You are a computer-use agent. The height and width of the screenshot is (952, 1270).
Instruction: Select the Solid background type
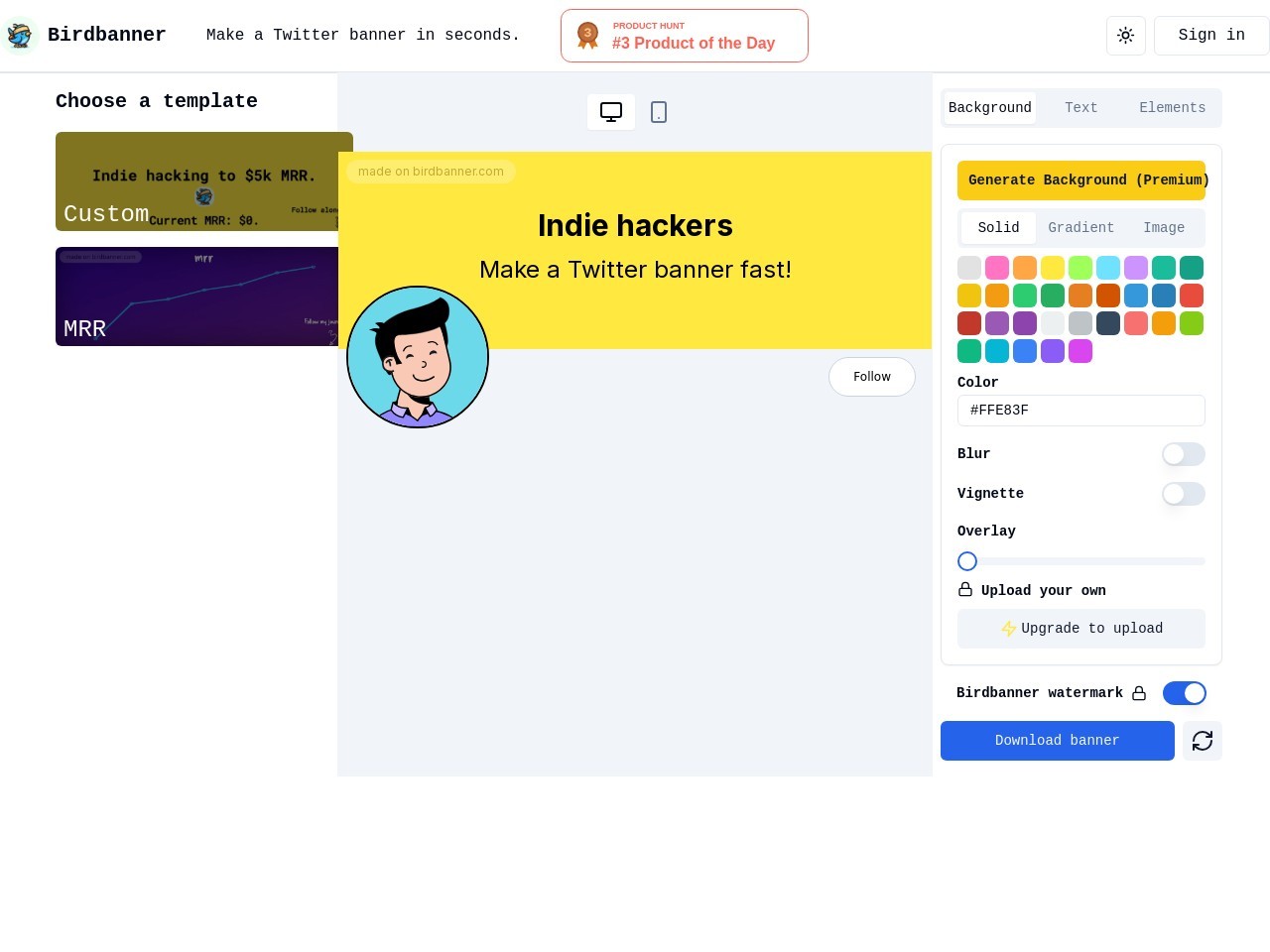(x=998, y=228)
